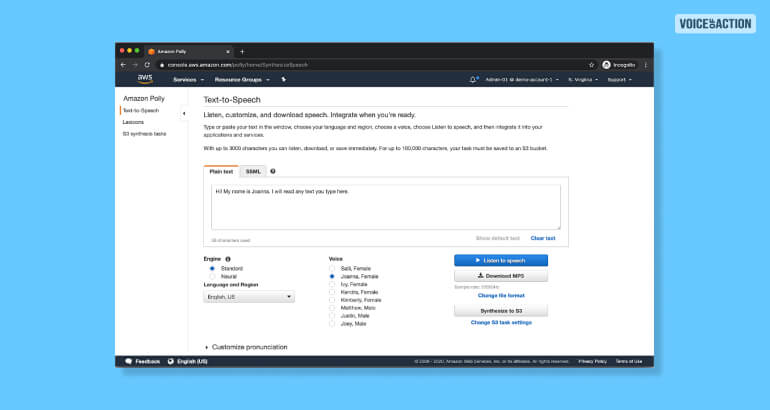Viewport: 770px width, 410px height.
Task: Click the Change file format link
Action: click(x=501, y=296)
